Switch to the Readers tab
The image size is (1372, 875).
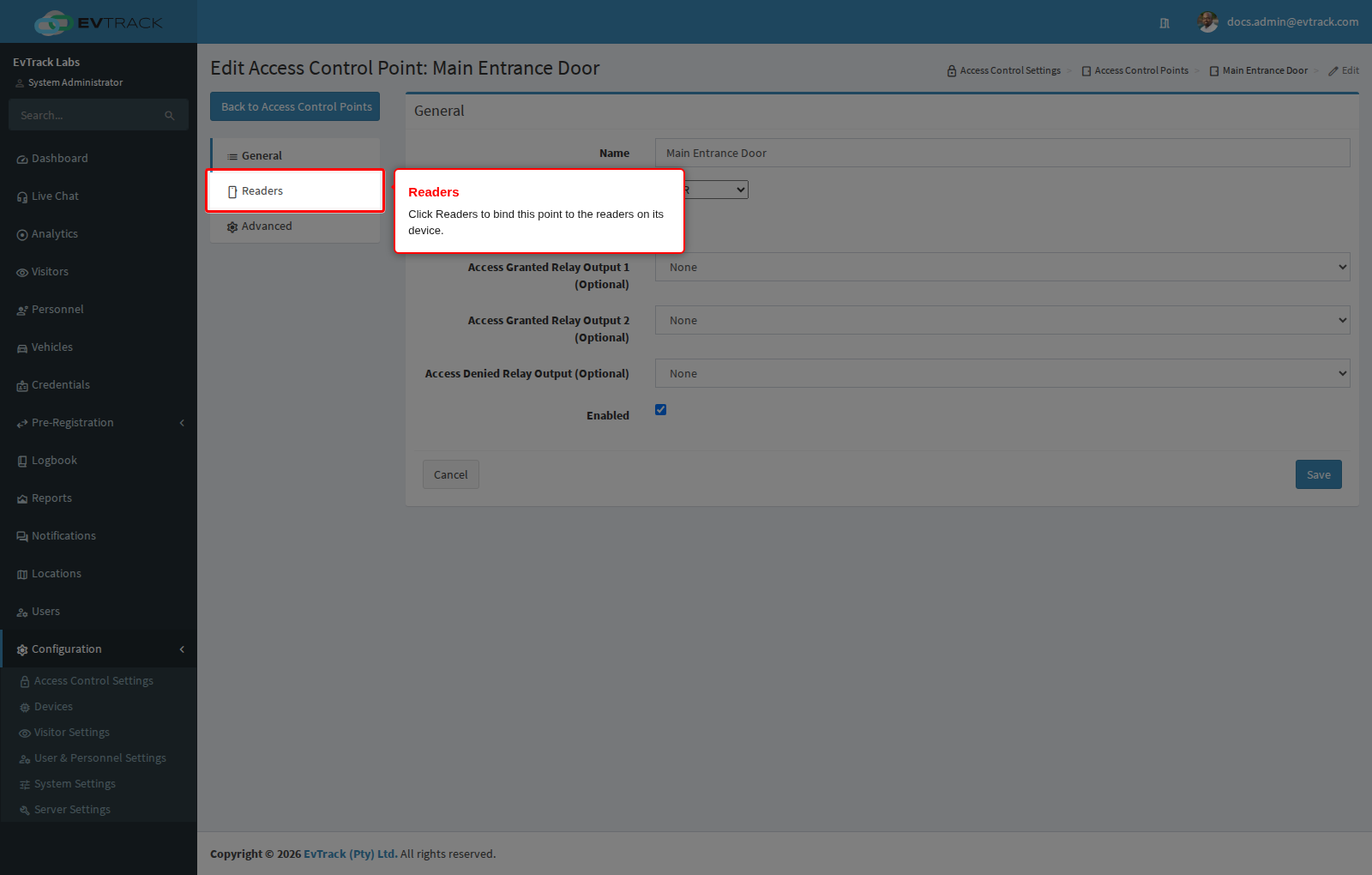click(295, 190)
